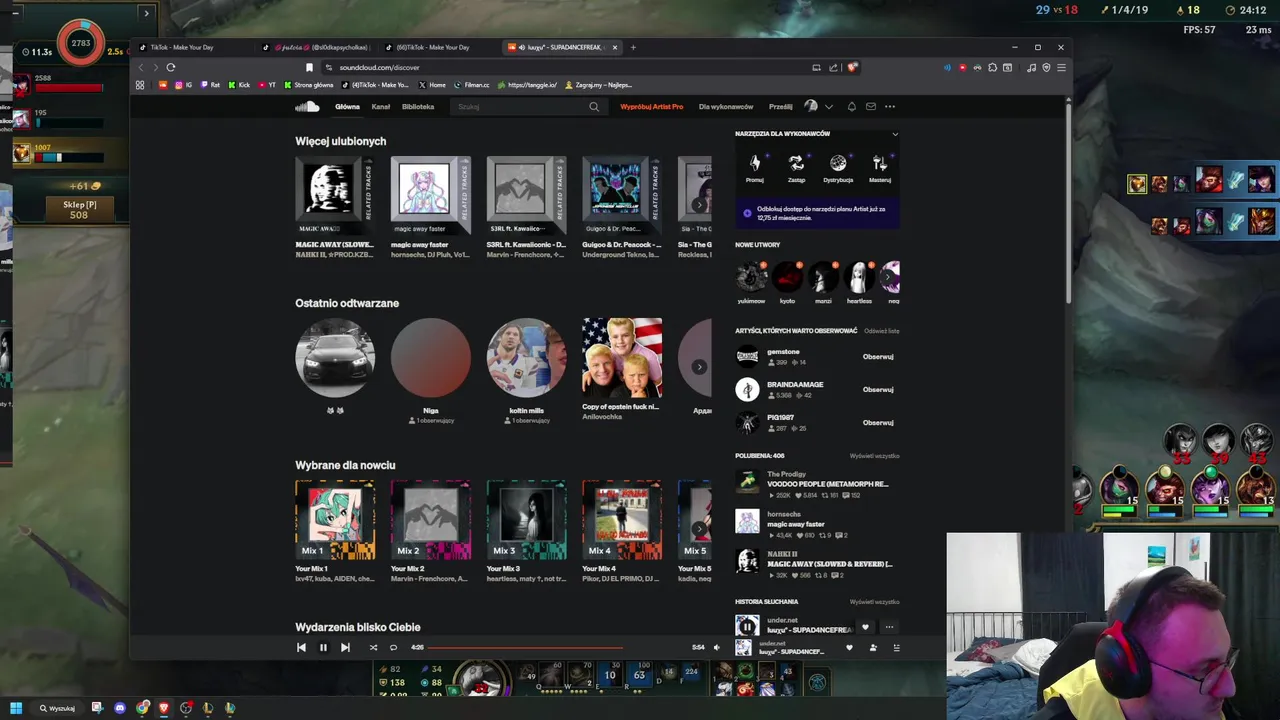Image resolution: width=1280 pixels, height=720 pixels.
Task: Click the Wyszukaj taskbar search box
Action: click(x=57, y=708)
